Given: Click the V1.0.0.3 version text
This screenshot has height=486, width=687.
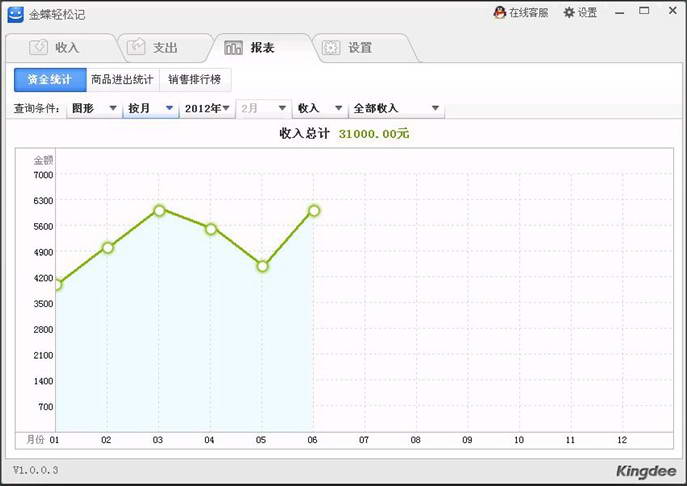Looking at the screenshot, I should [35, 470].
